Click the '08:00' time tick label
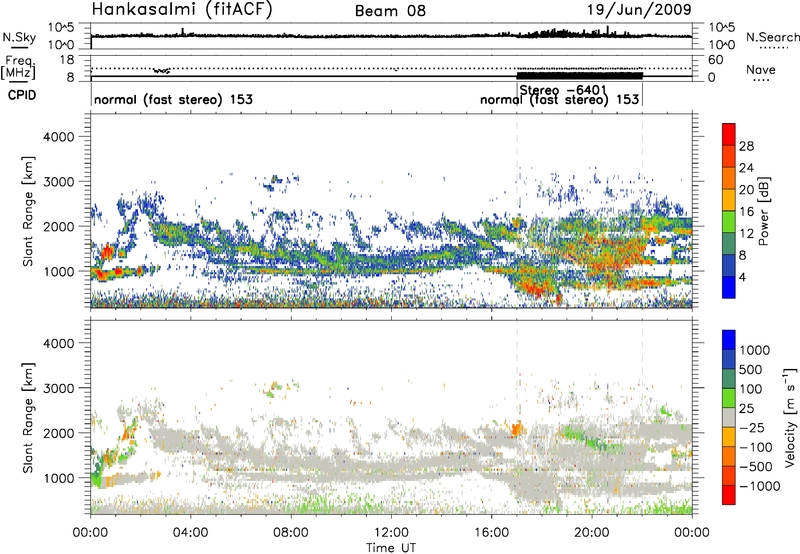Image resolution: width=800 pixels, height=554 pixels. 291,533
